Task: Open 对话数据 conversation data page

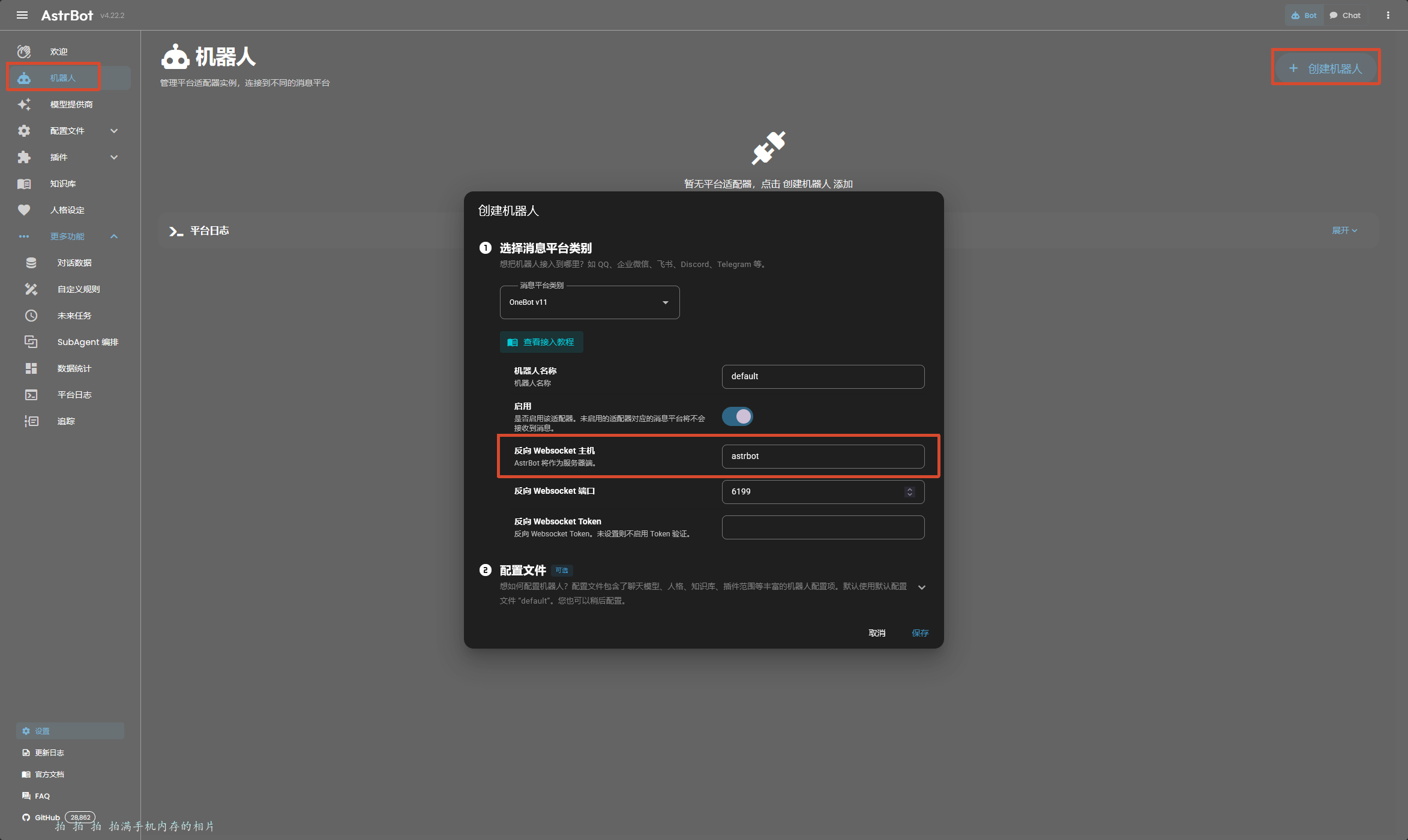Action: pos(74,263)
